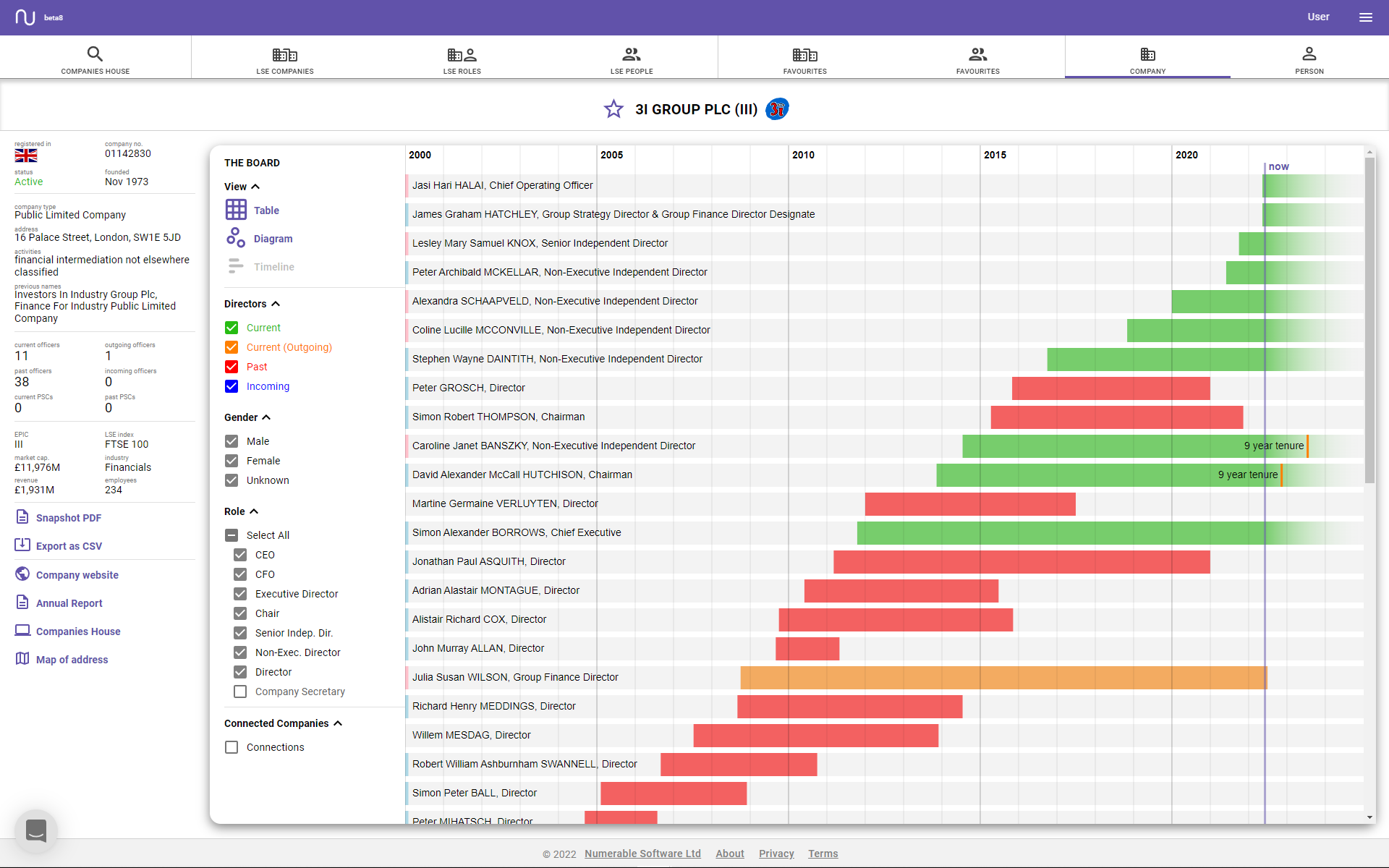This screenshot has width=1389, height=868.
Task: Open the LSE People icon
Action: [x=632, y=54]
